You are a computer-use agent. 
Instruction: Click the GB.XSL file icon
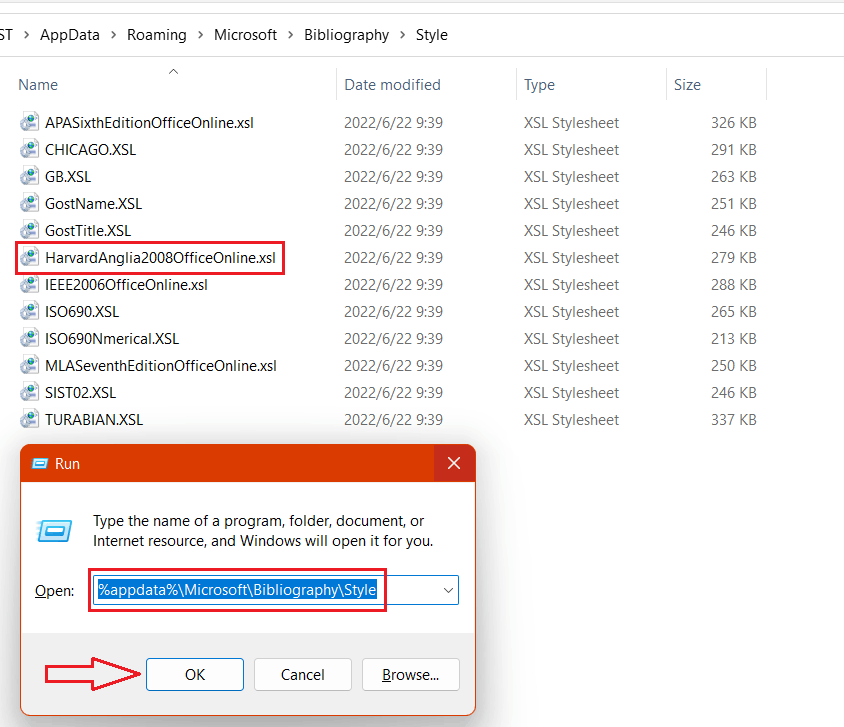30,176
